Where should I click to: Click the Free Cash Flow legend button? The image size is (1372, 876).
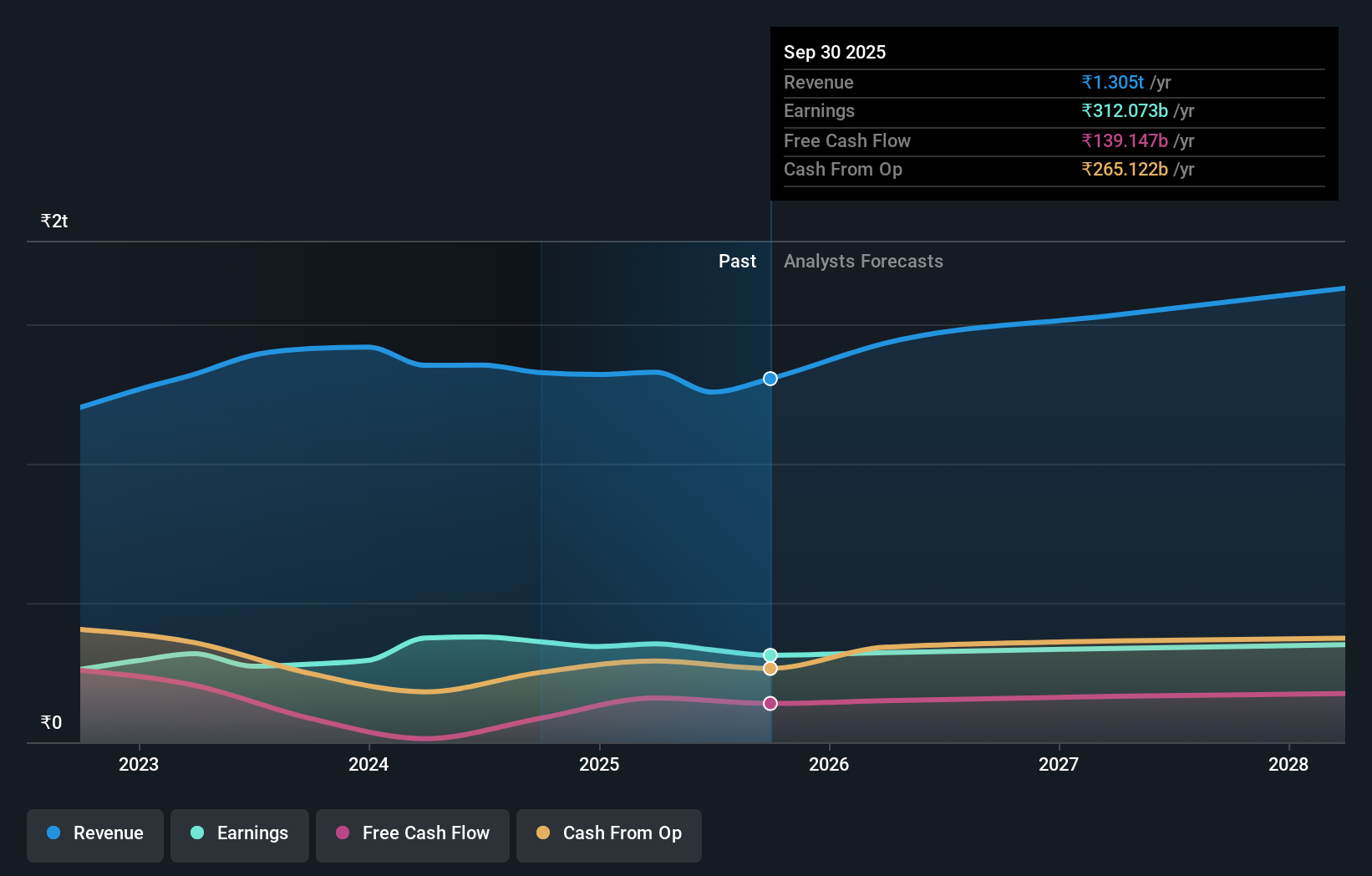coord(412,833)
